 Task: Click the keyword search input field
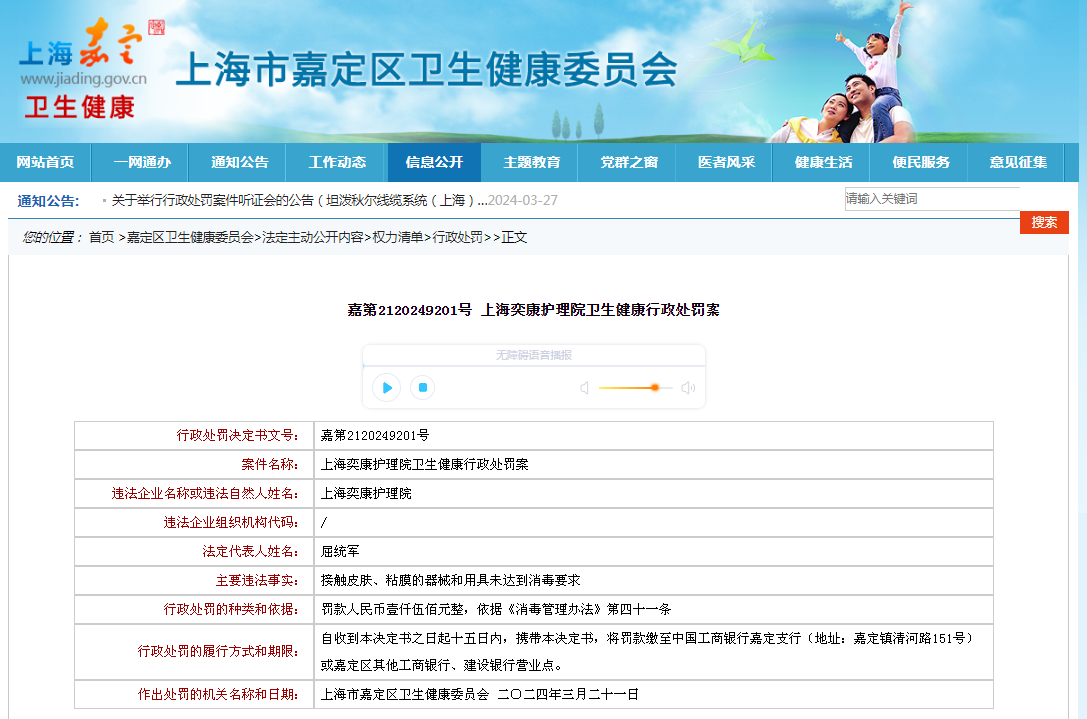pyautogui.click(x=930, y=199)
